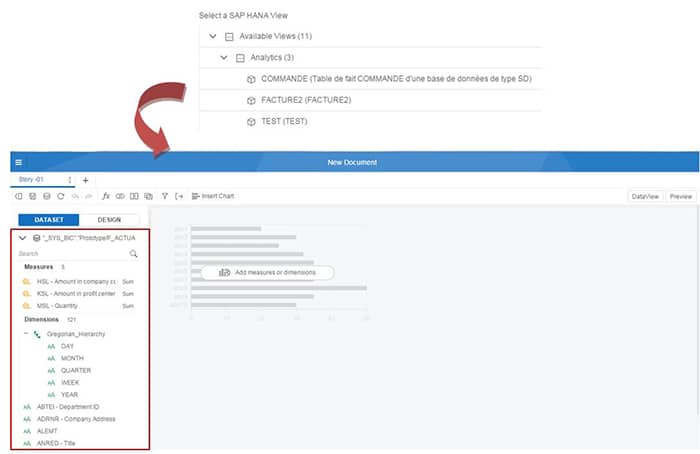Switch to the DESIGN tab
This screenshot has height=454, width=700.
[109, 220]
